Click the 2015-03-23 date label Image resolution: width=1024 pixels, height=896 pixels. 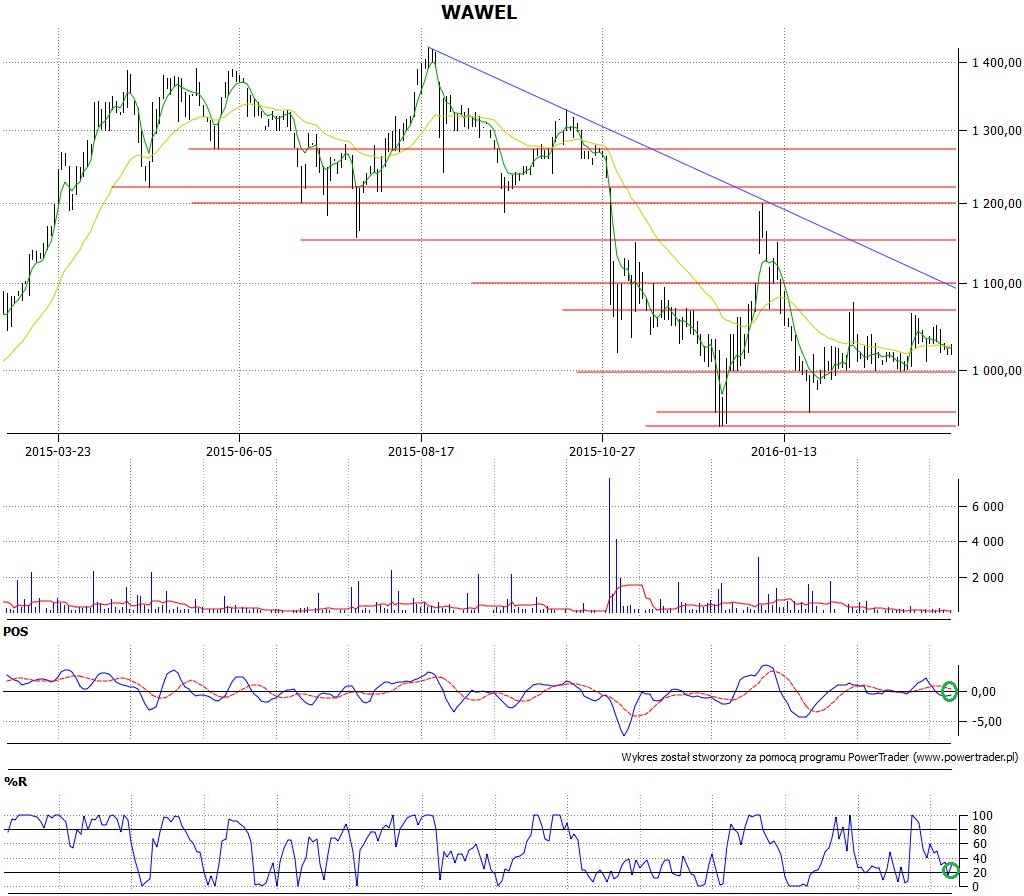click(x=57, y=451)
